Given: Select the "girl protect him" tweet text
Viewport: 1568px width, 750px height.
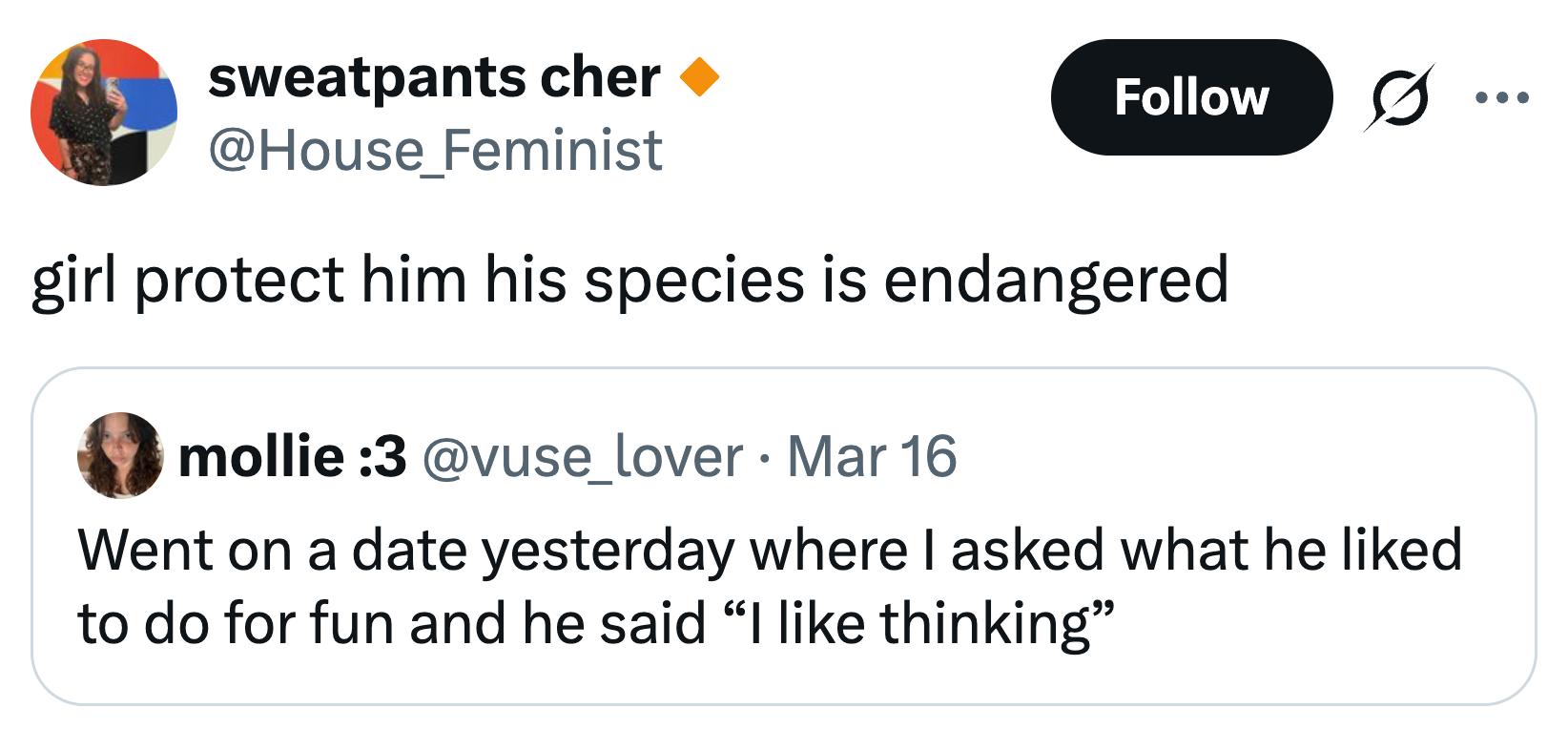Looking at the screenshot, I should point(629,281).
